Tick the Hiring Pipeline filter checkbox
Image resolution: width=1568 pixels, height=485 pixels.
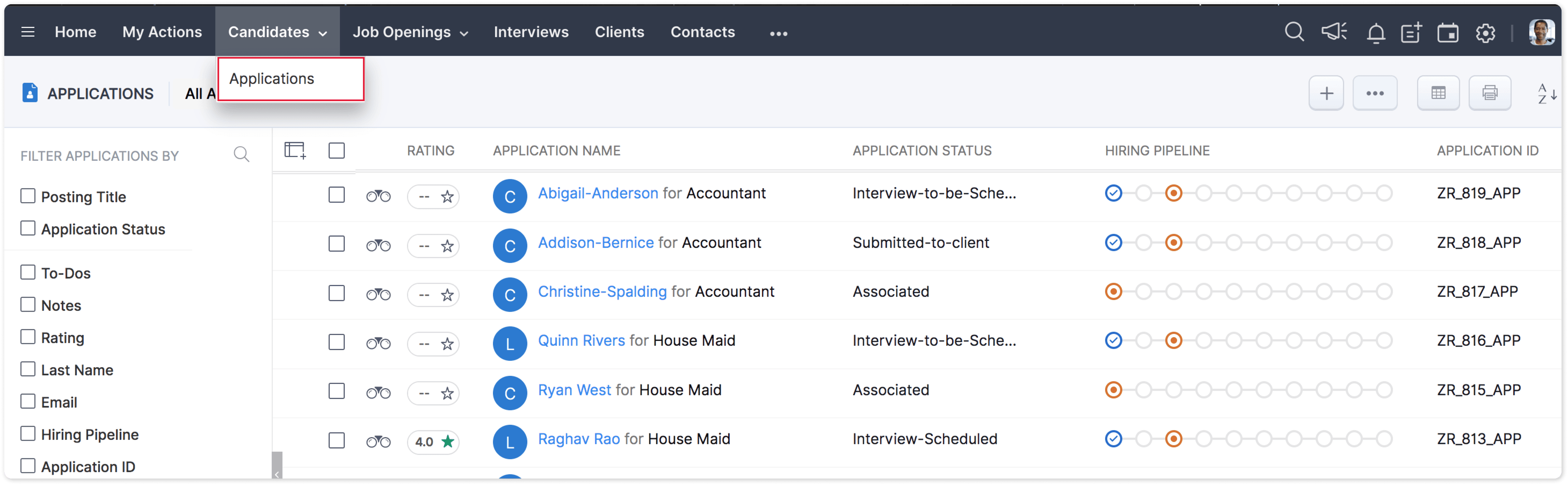point(28,434)
